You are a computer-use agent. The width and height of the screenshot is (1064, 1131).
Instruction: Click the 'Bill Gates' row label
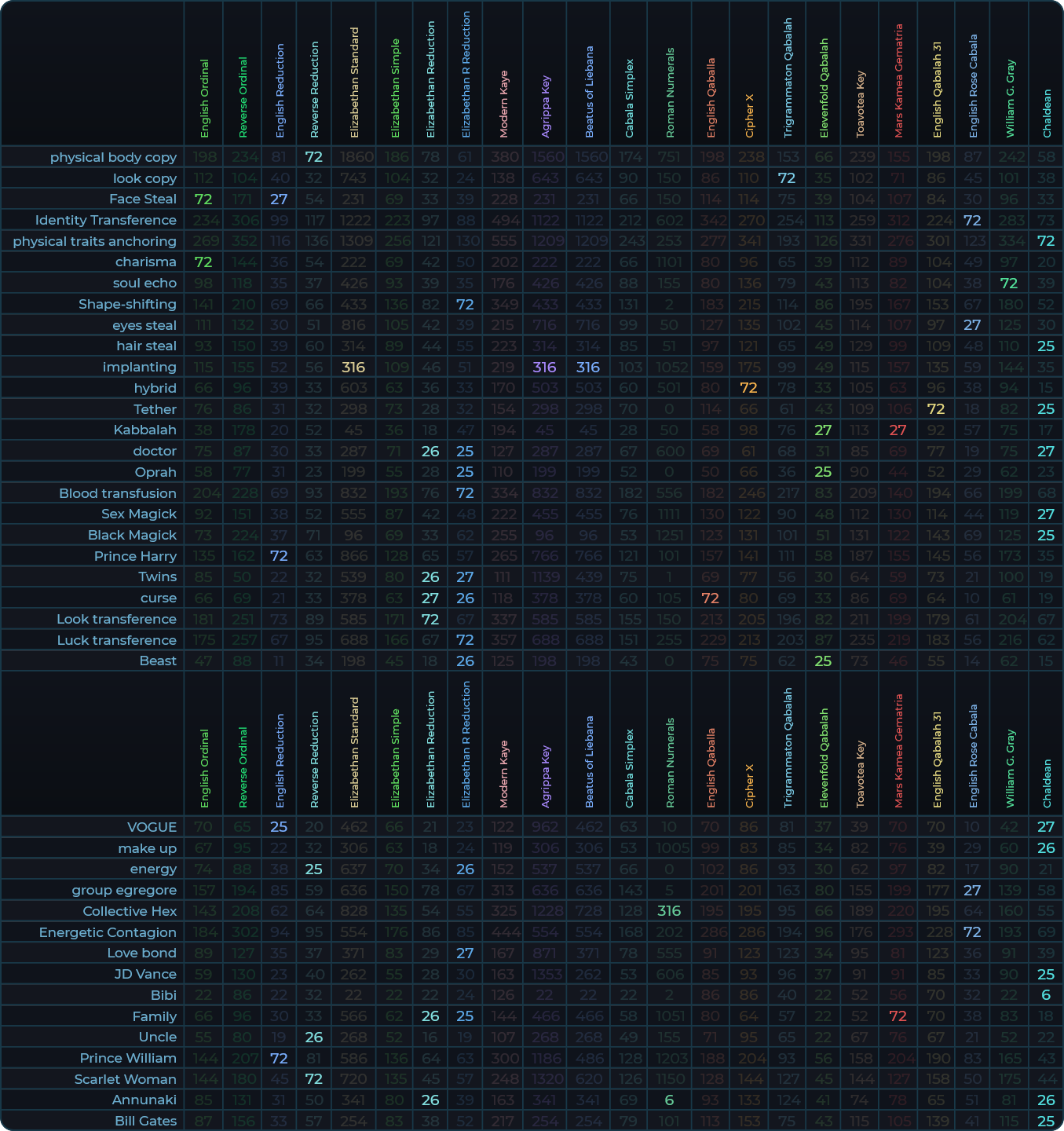(x=145, y=1121)
